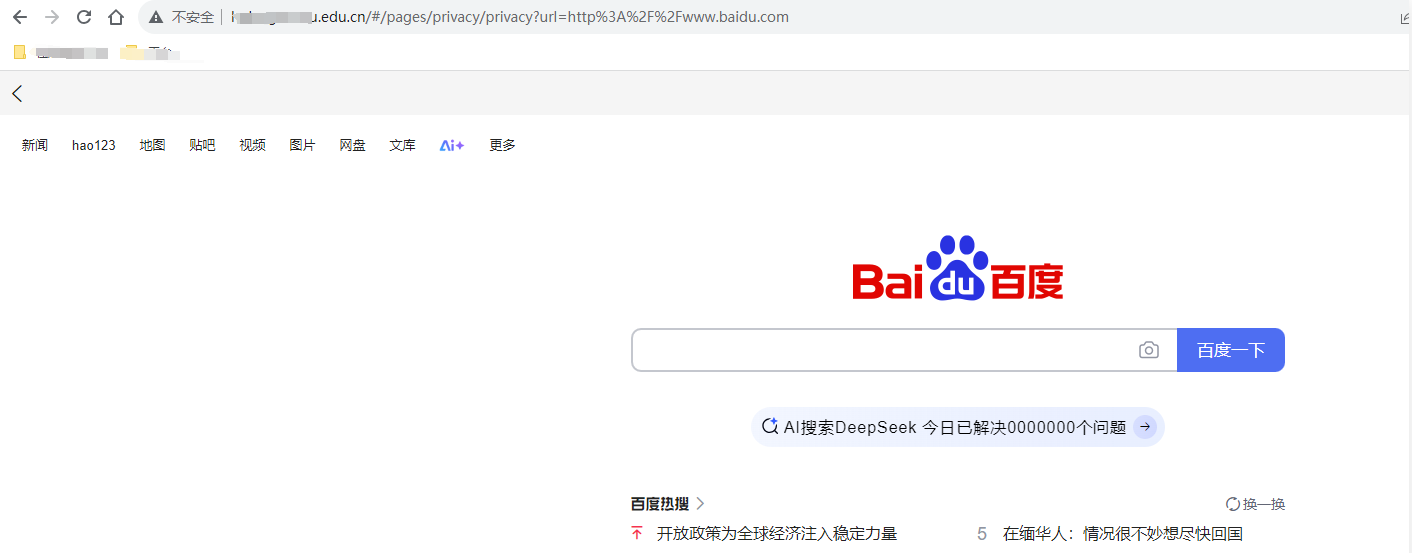Click the 百度一下 search button
The height and width of the screenshot is (553, 1412).
[x=1231, y=350]
